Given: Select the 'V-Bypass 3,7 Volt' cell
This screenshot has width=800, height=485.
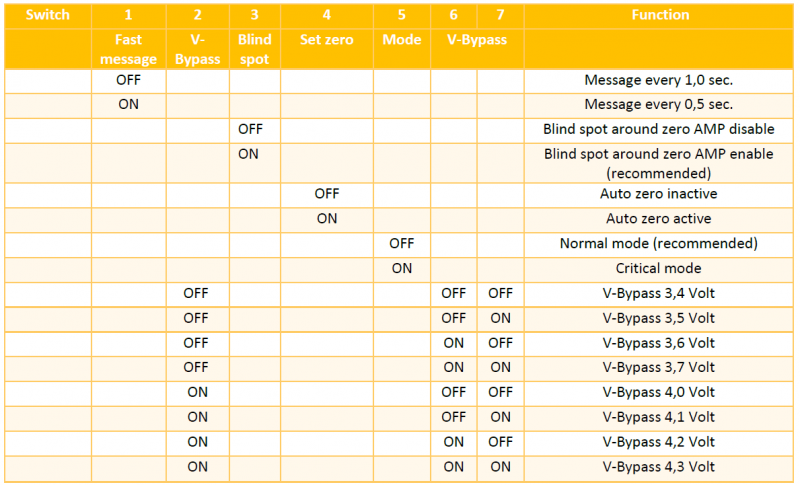Looking at the screenshot, I should coord(659,367).
